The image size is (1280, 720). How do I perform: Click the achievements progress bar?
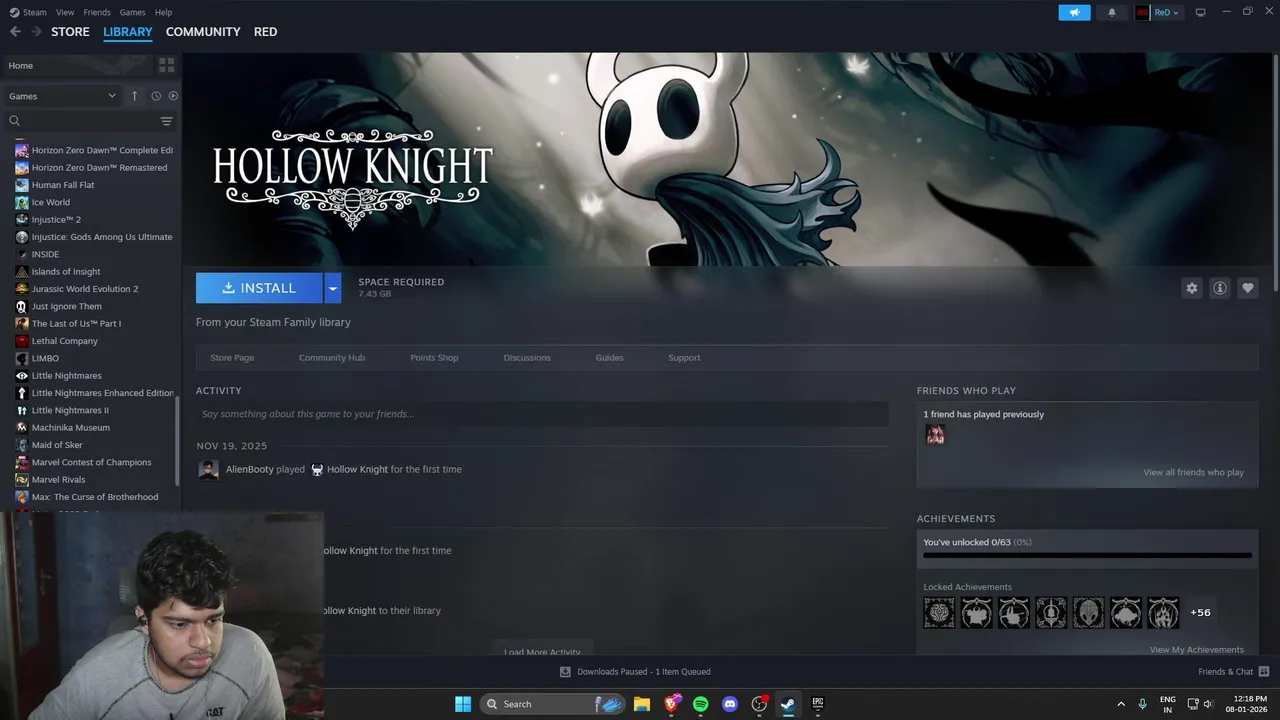[x=1087, y=555]
